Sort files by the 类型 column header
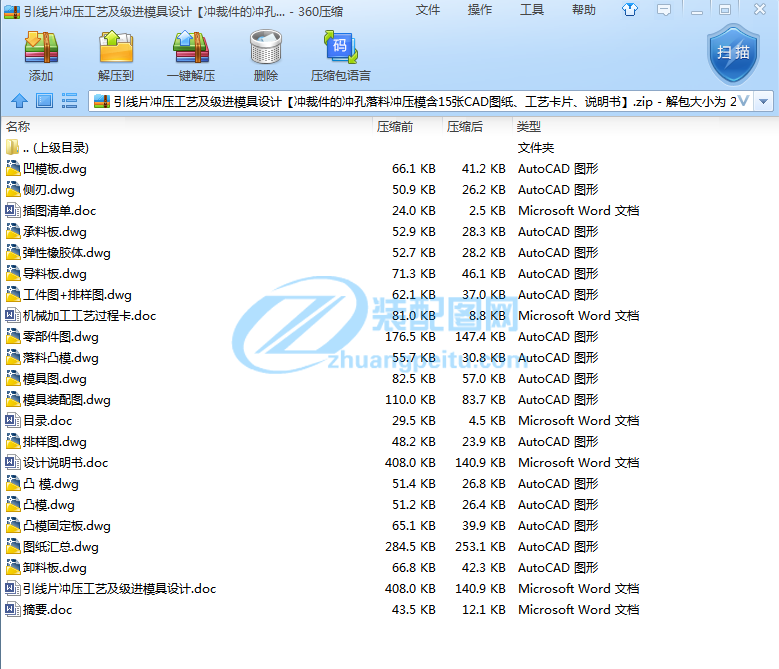 (x=528, y=127)
